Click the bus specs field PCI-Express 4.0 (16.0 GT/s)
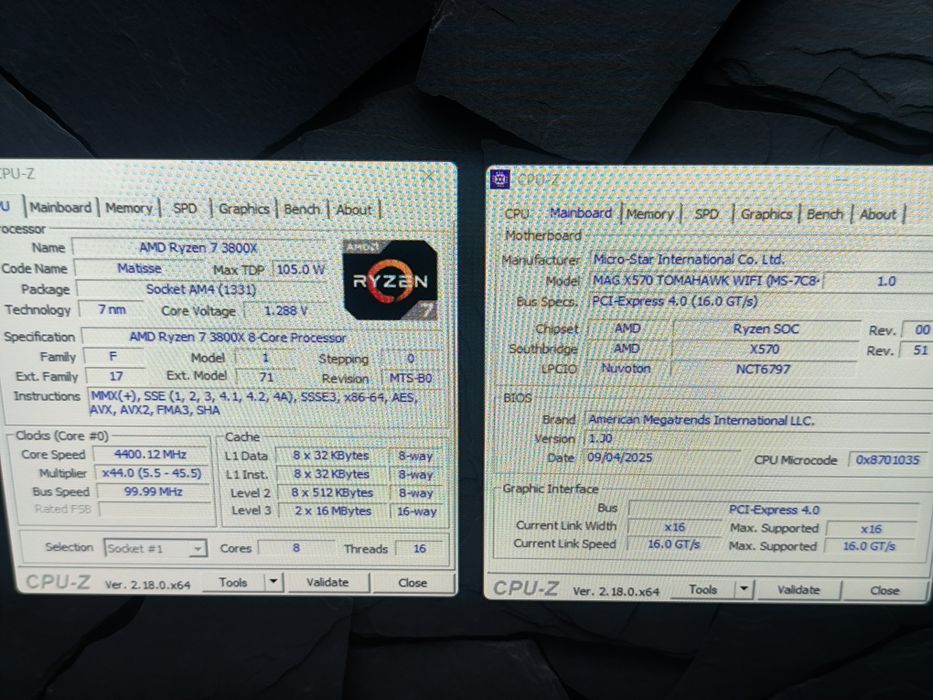Screen dimensions: 933x700 (762, 301)
